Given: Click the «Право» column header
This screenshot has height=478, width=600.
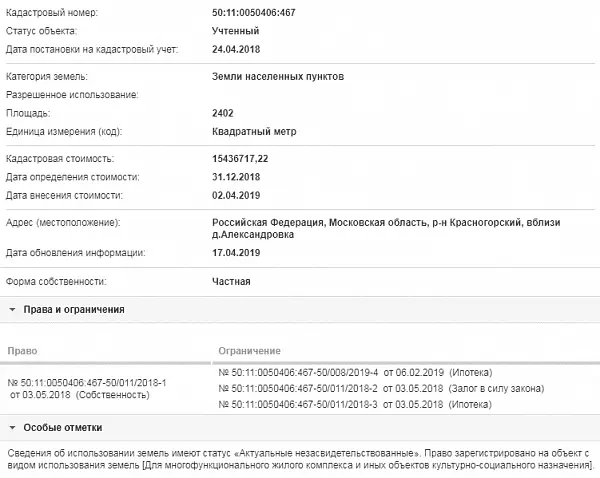Looking at the screenshot, I should tap(21, 352).
